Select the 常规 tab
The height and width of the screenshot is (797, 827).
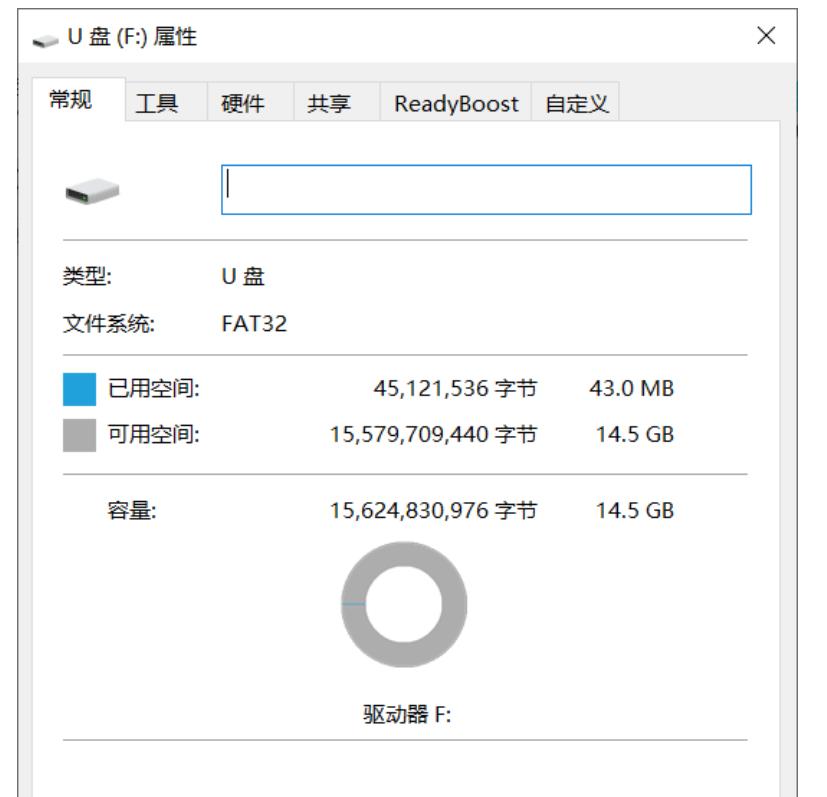pyautogui.click(x=71, y=102)
